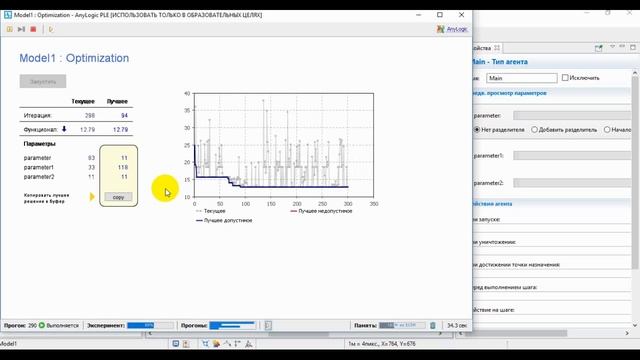Click the При запуске code field
Image resolution: width=640 pixels, height=360 pixels.
pos(551,227)
